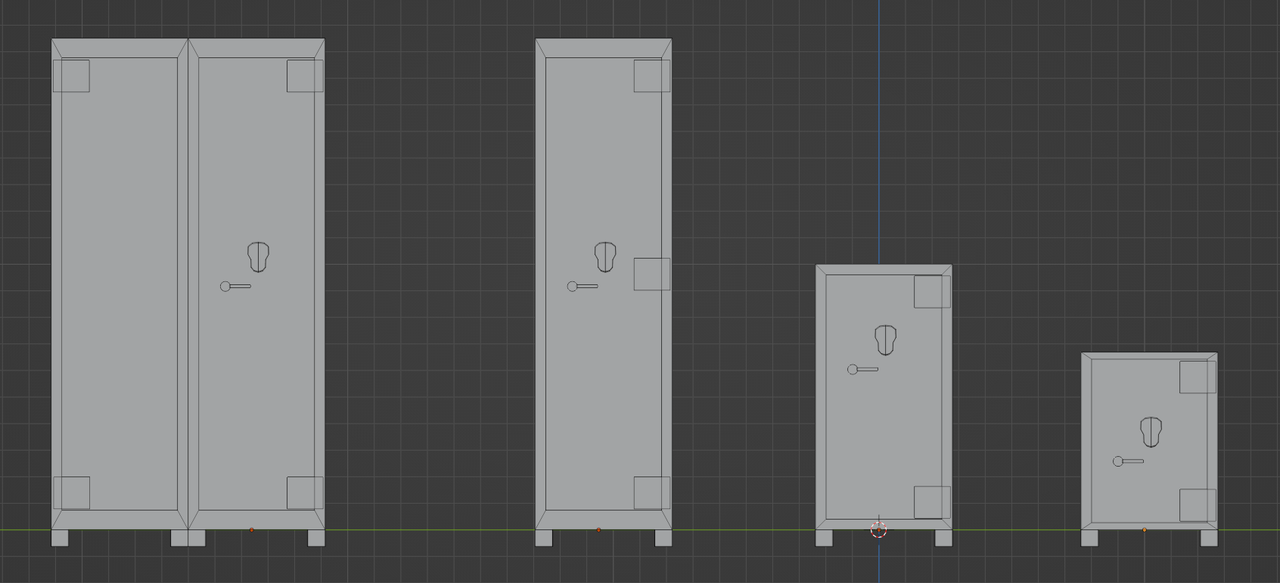The image size is (1280, 583).
Task: Select top-right hinge of the double-door cabinet
Action: point(305,76)
